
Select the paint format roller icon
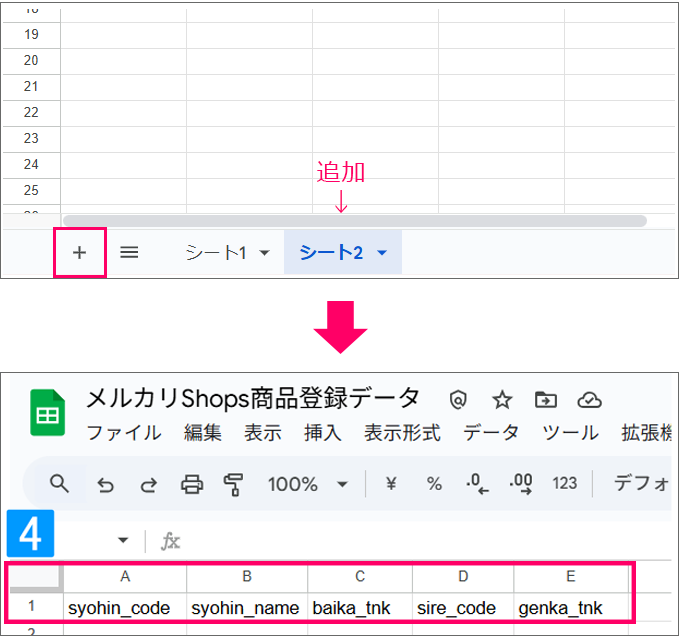click(234, 485)
